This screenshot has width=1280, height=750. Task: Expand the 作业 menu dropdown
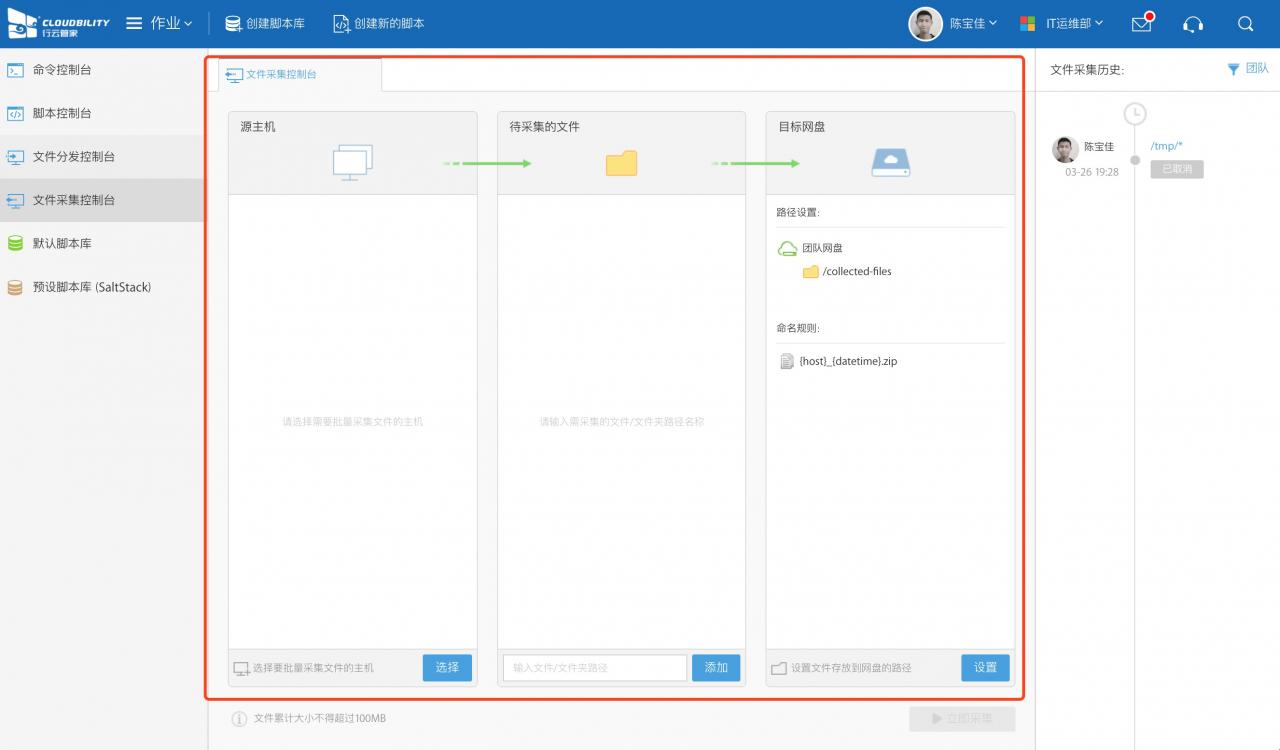[160, 23]
